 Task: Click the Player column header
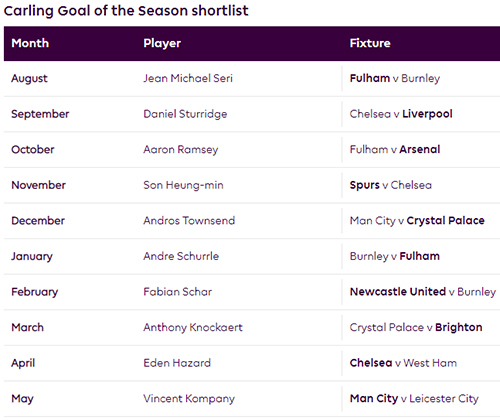click(x=162, y=43)
